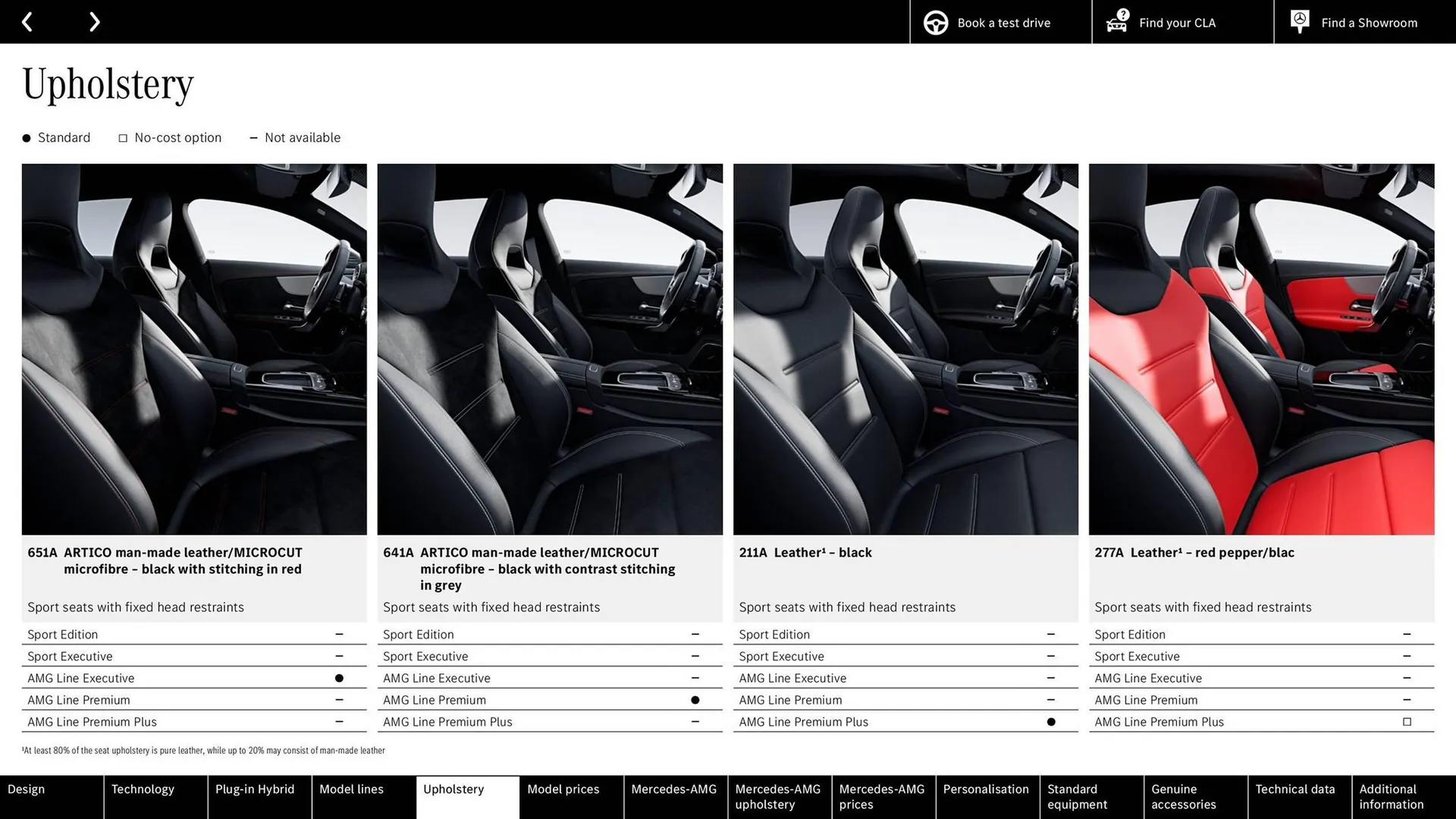Viewport: 1456px width, 819px height.
Task: Click the left navigation arrow
Action: tap(27, 21)
